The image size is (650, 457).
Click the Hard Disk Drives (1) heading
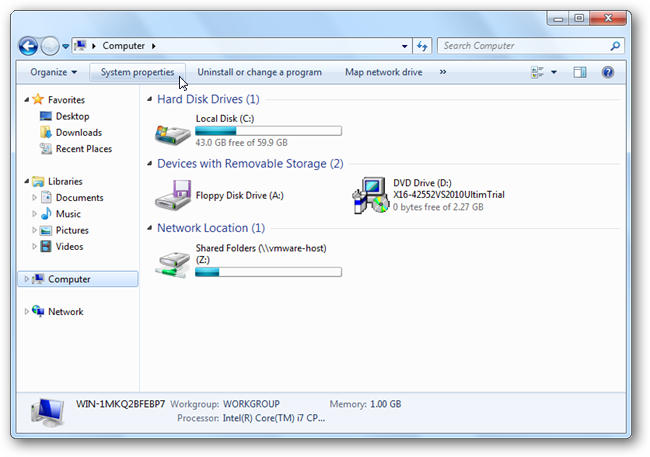click(208, 99)
